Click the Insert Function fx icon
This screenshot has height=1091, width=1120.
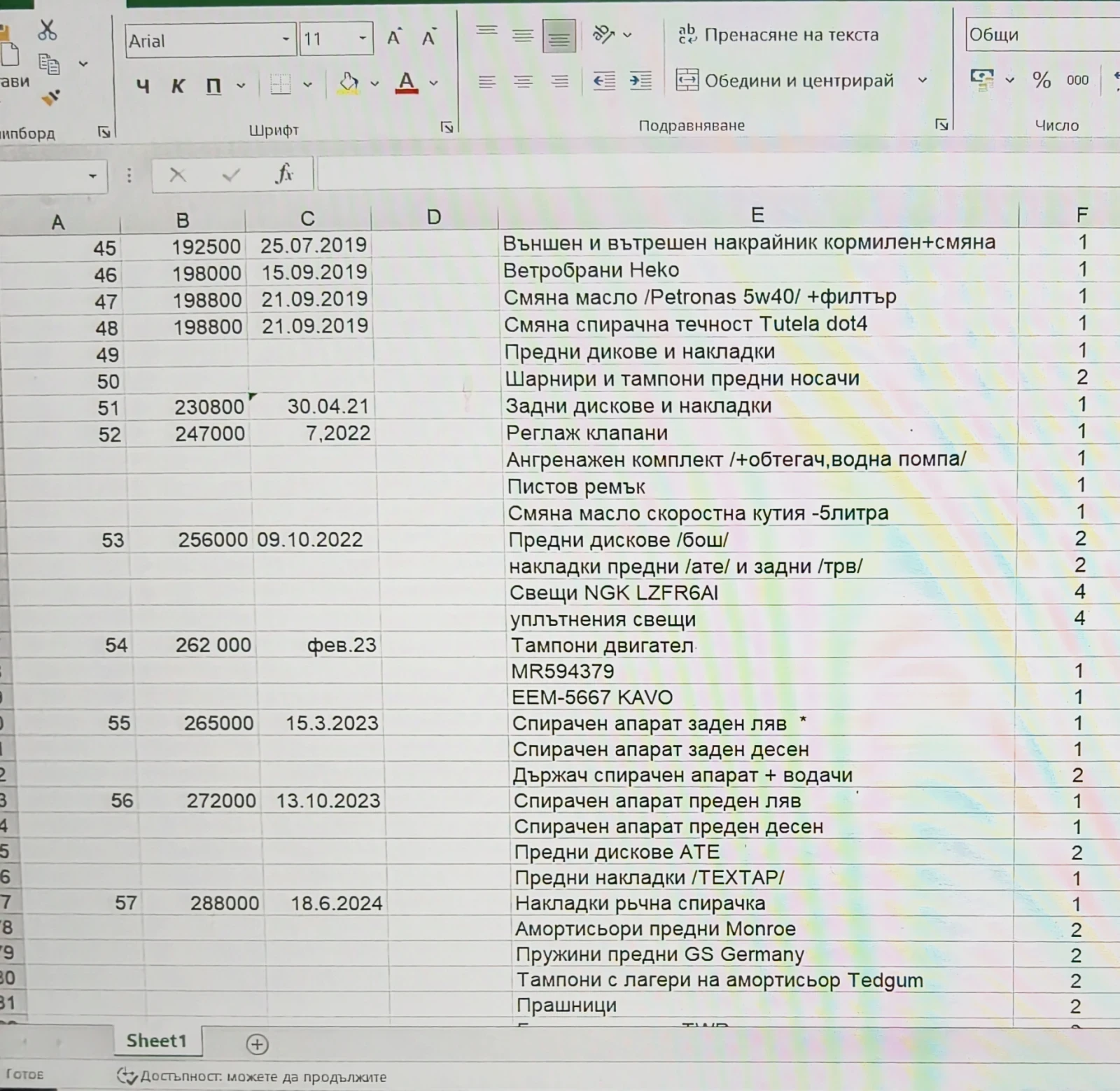pos(283,174)
